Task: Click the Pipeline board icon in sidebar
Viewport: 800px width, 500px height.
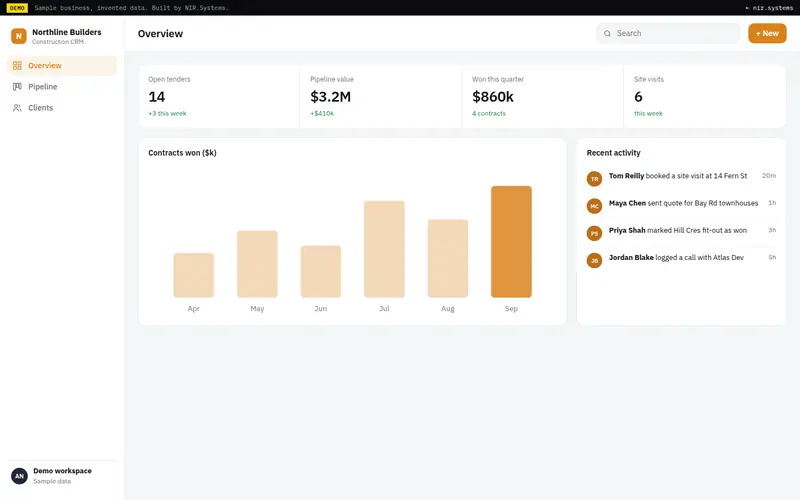Action: [x=17, y=87]
